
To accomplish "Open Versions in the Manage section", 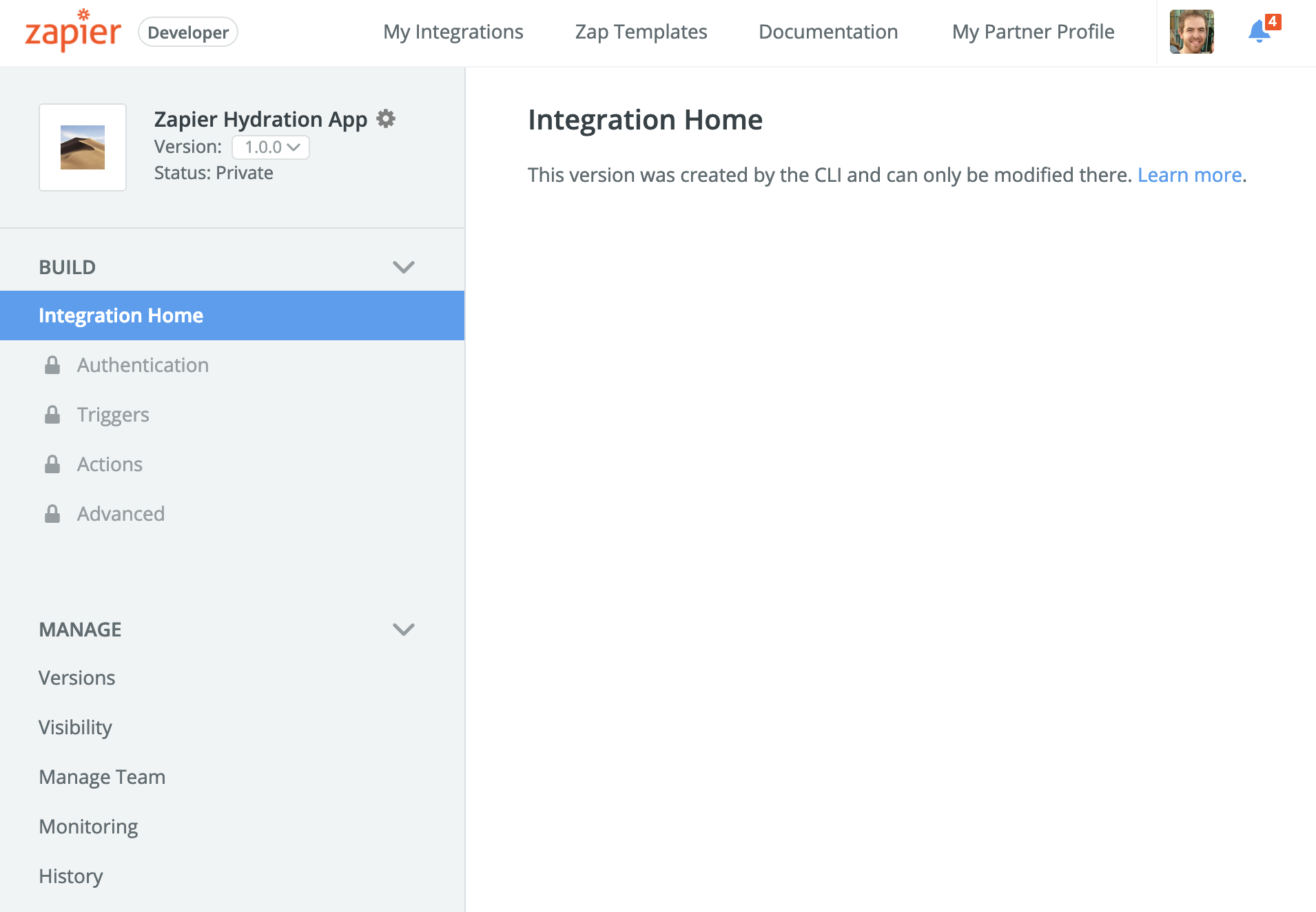I will 77,678.
